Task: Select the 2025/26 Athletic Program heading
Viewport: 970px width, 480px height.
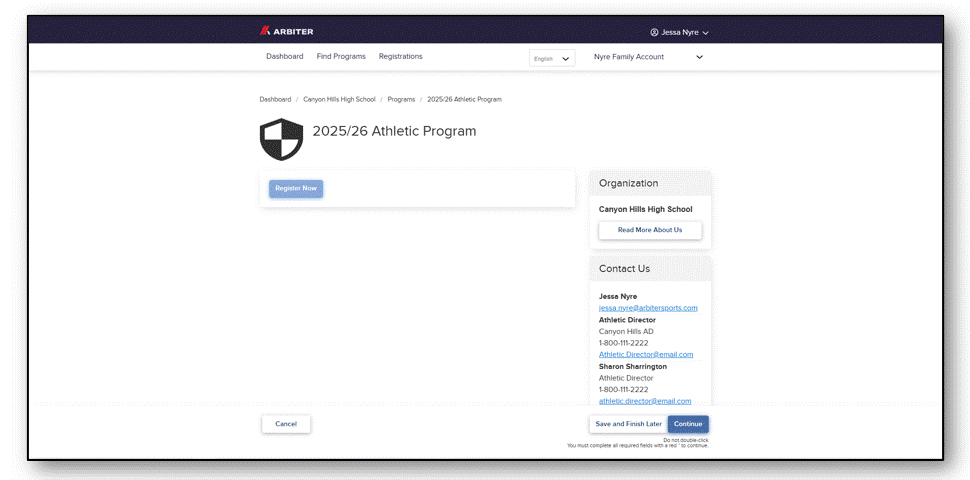Action: tap(394, 131)
